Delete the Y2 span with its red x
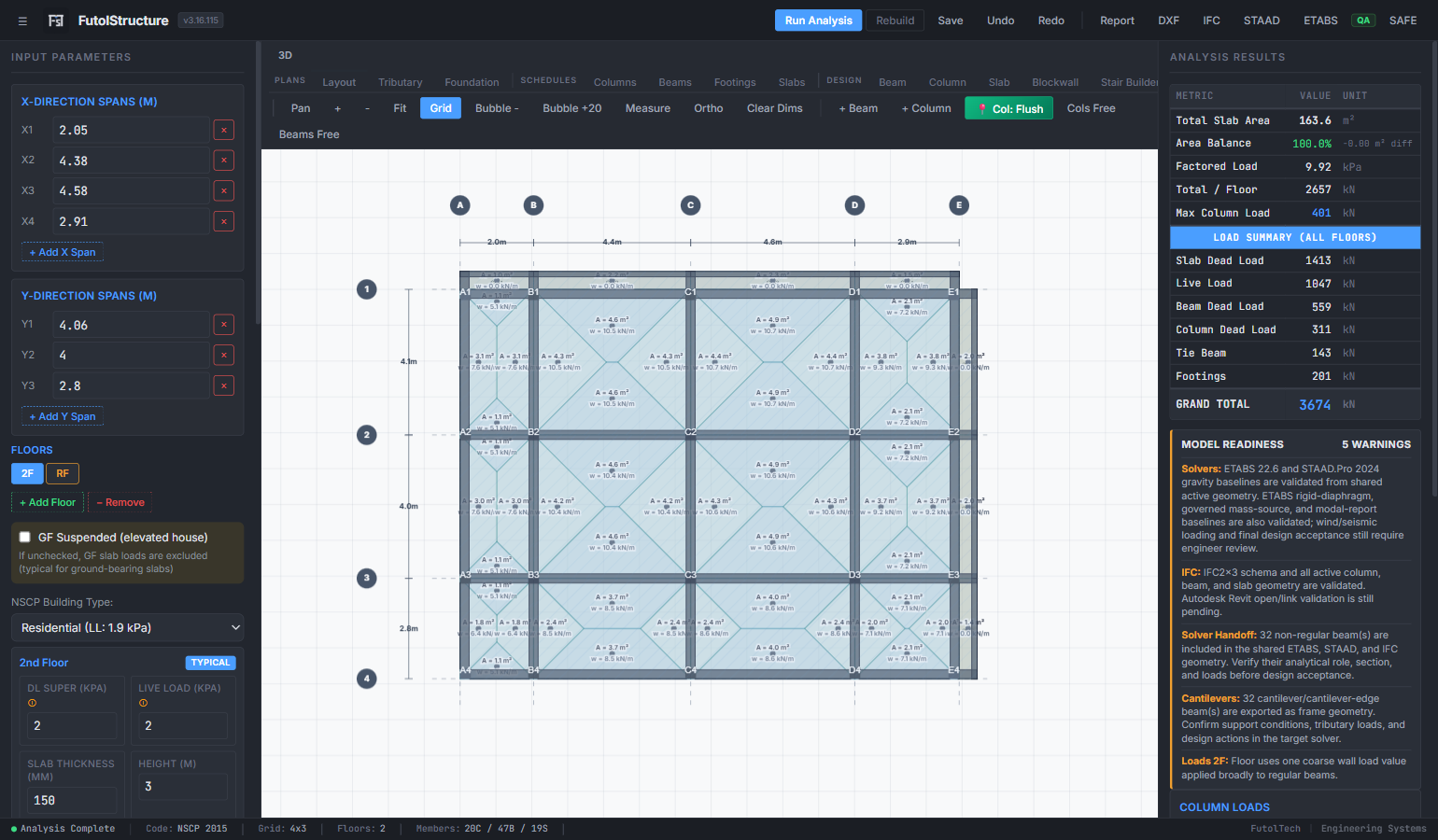 (224, 355)
